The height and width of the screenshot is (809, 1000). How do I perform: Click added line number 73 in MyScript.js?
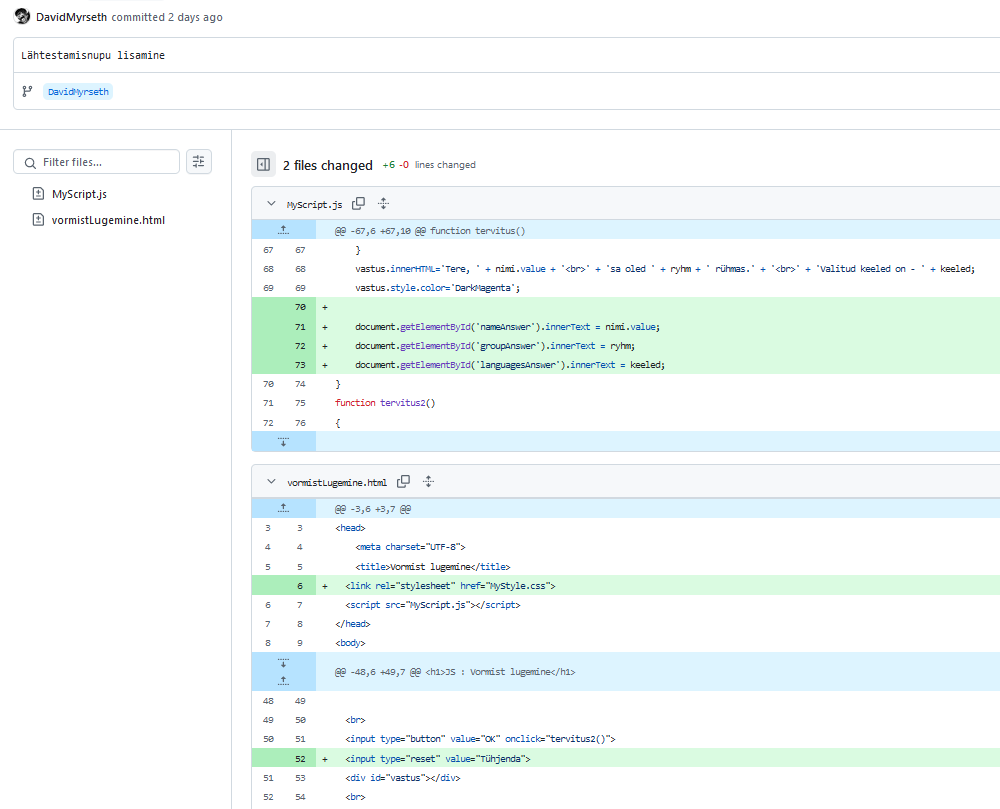click(300, 365)
